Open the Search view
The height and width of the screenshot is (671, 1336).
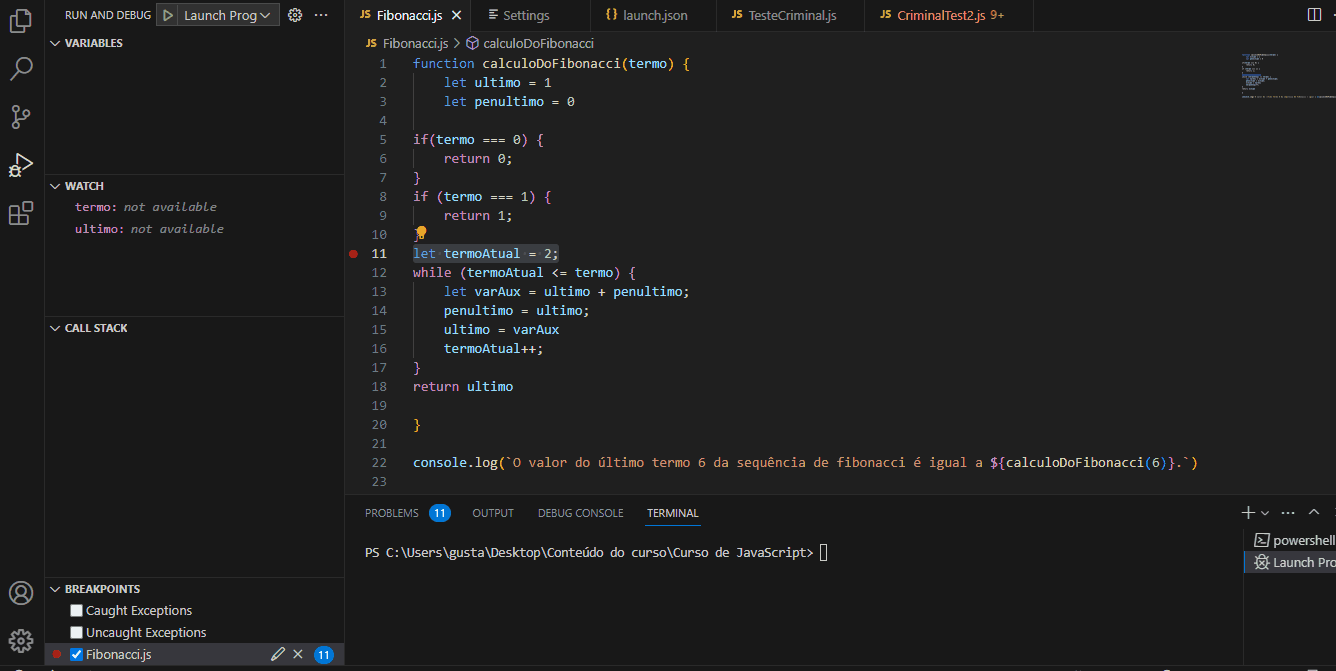[20, 68]
